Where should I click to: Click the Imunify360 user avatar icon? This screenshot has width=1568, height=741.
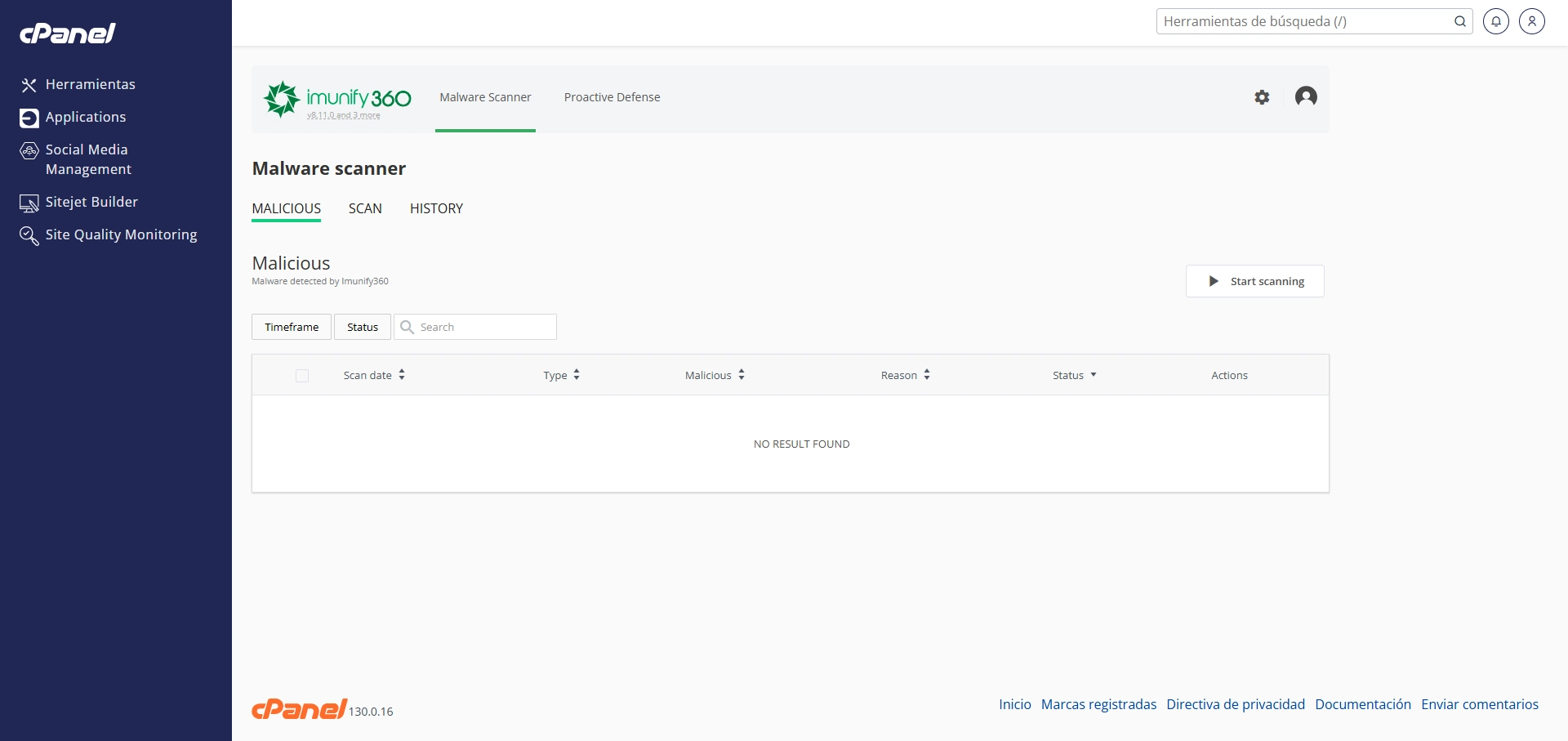pos(1307,96)
